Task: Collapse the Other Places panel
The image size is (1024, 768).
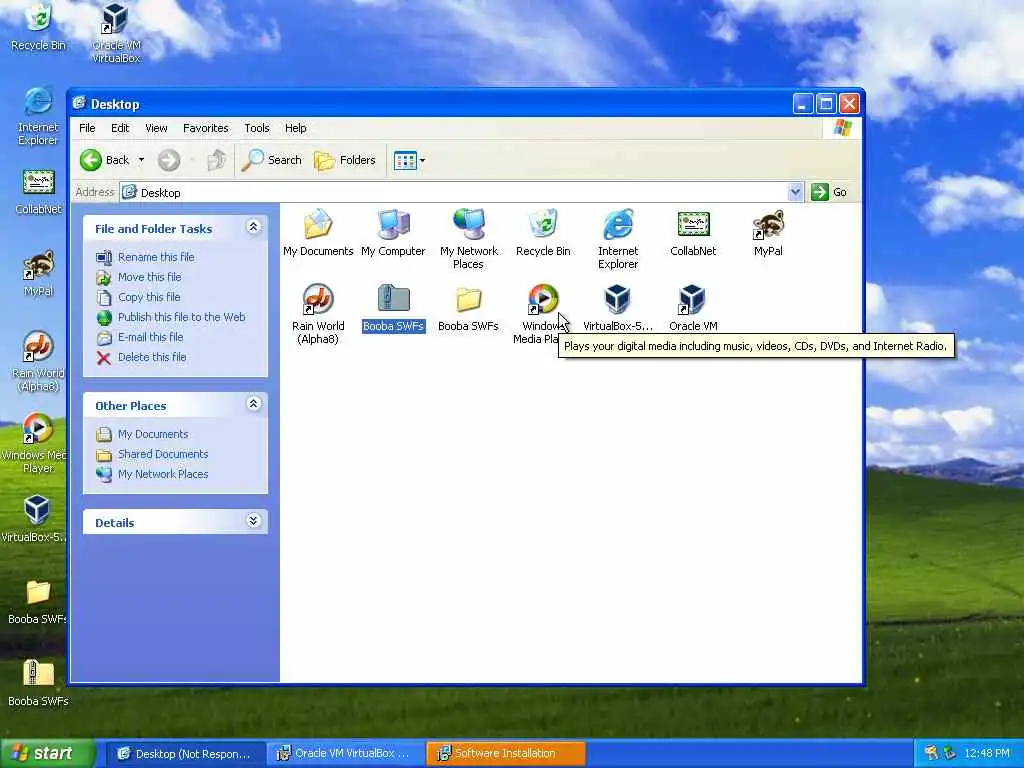Action: [253, 404]
